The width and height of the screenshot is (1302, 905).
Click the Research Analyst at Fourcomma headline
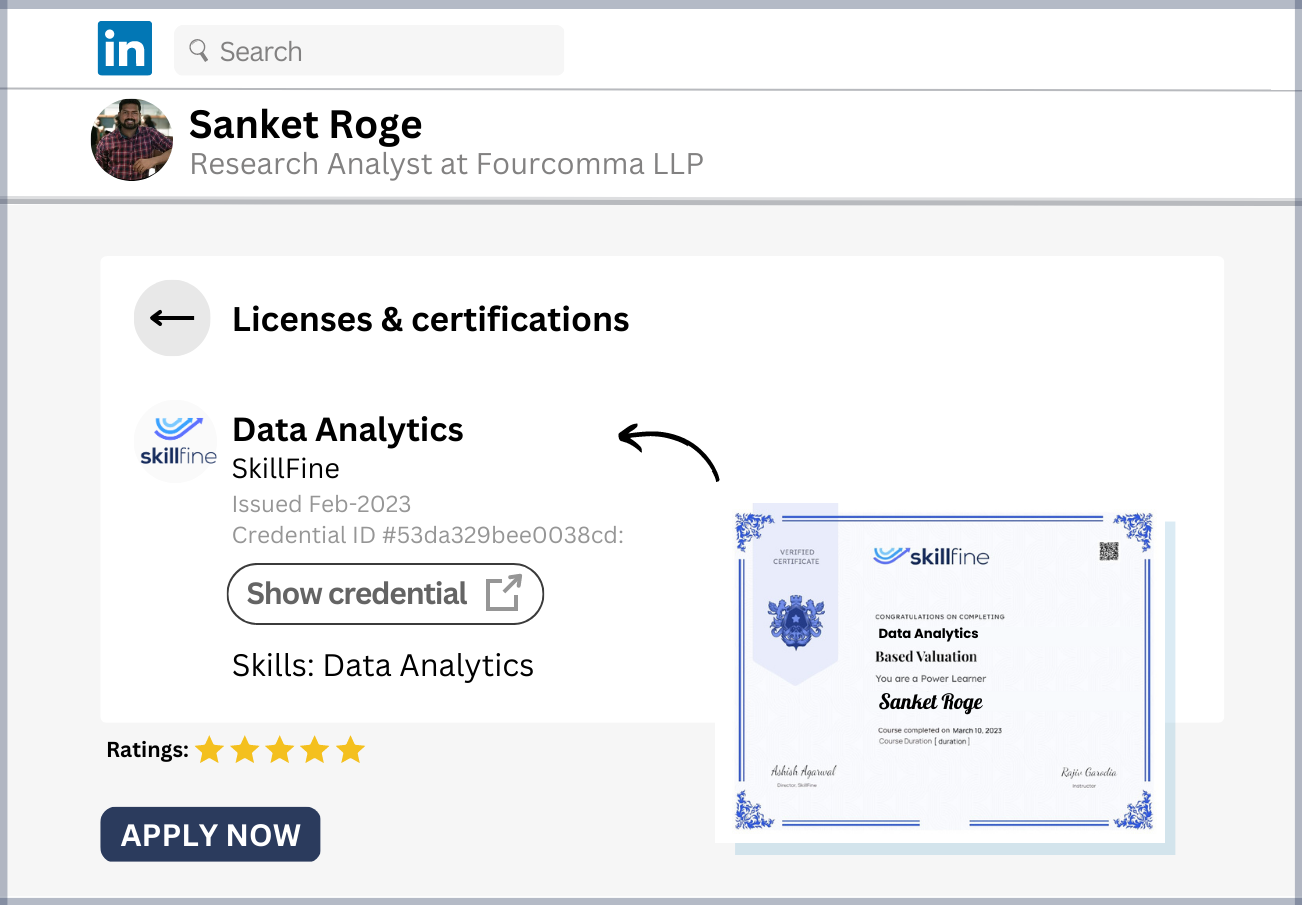(x=446, y=164)
